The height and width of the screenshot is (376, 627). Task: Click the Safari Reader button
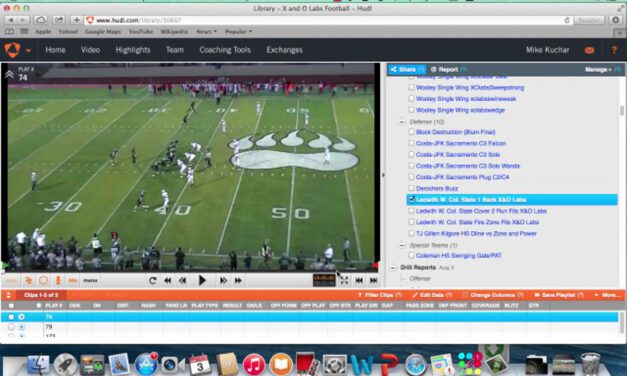pyautogui.click(x=589, y=20)
